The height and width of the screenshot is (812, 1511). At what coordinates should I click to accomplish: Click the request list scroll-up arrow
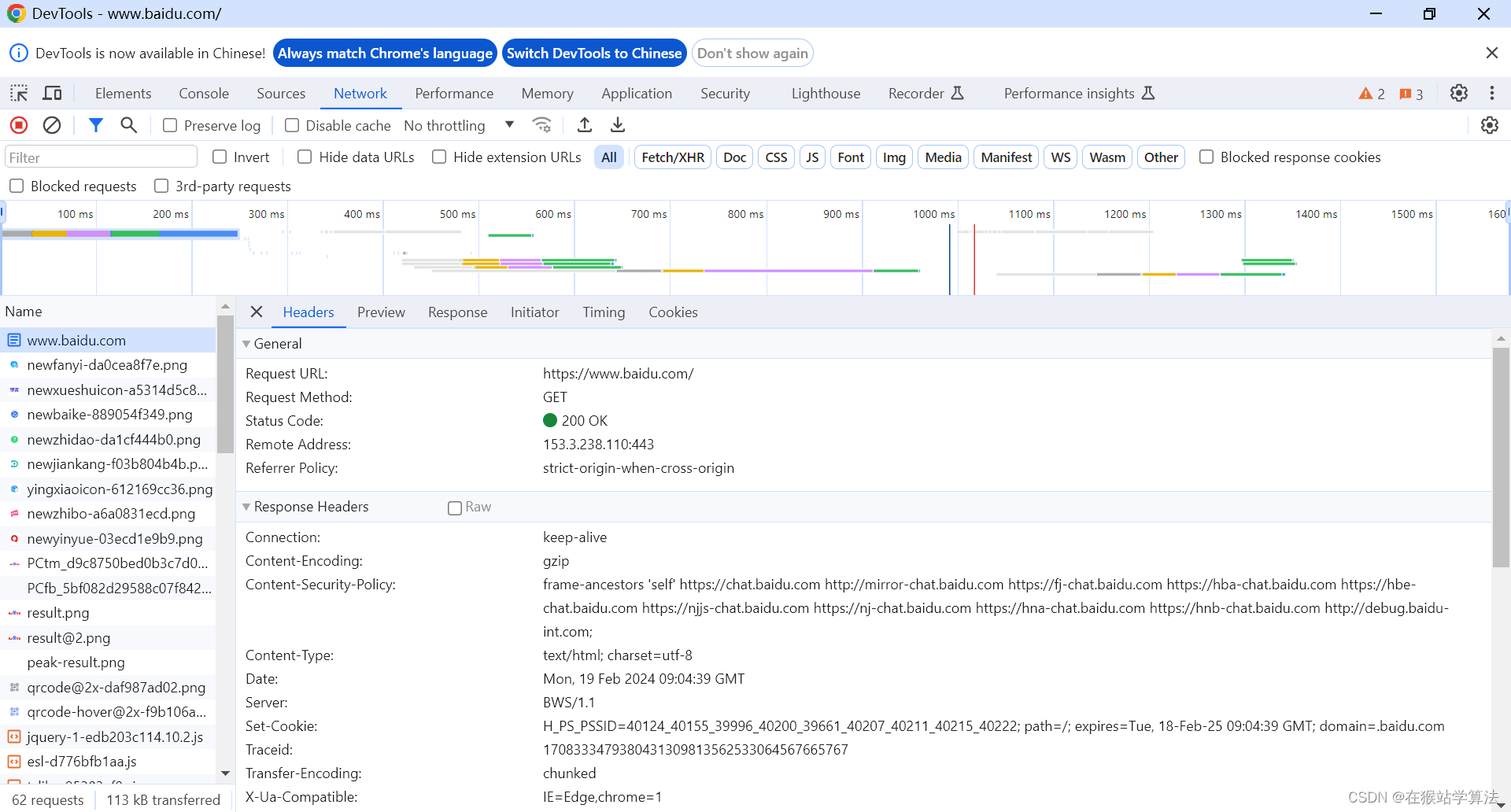(x=225, y=307)
